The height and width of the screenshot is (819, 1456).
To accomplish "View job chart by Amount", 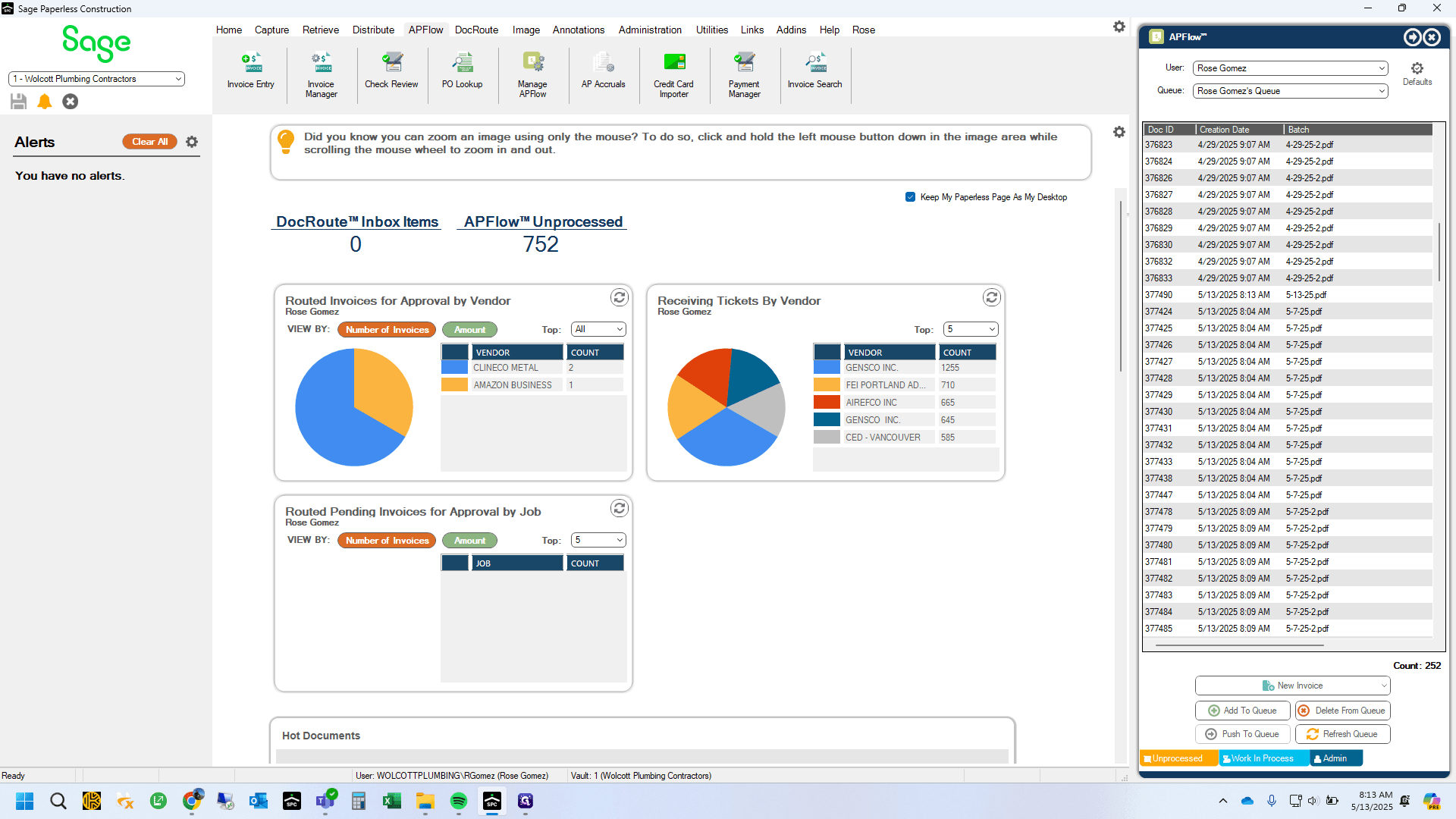I will (469, 541).
